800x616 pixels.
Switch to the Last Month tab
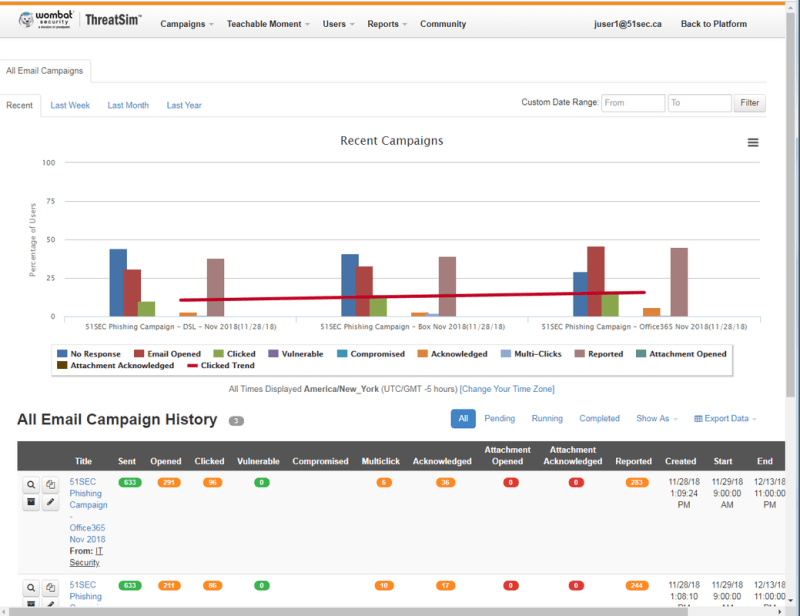pos(128,105)
